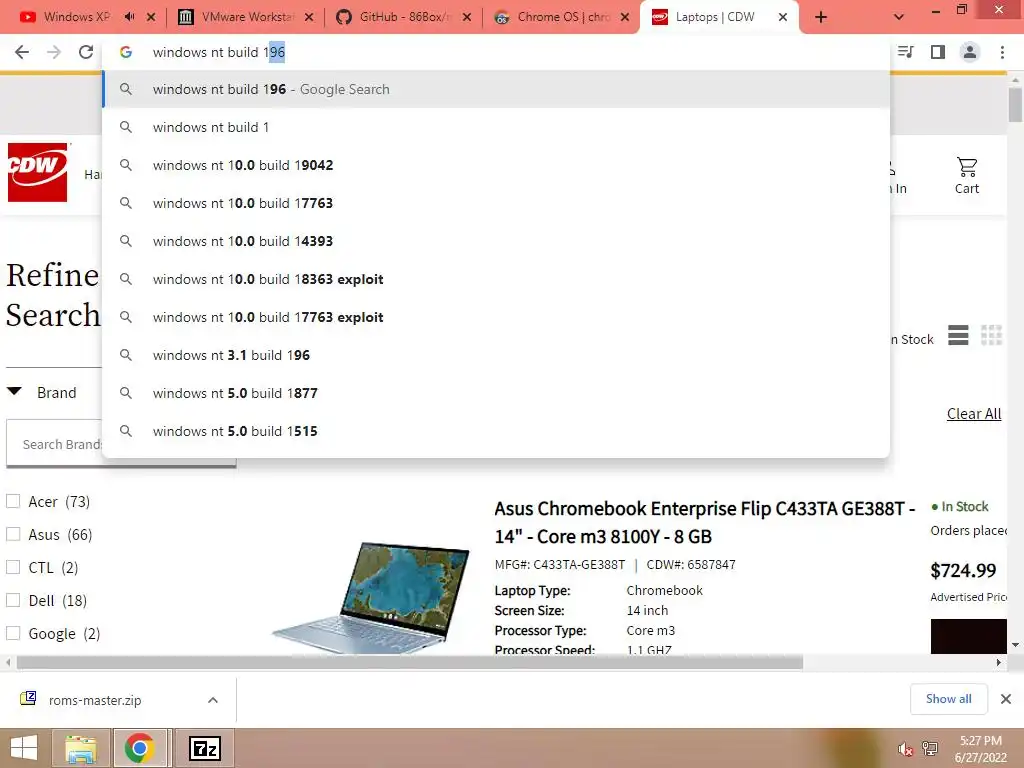Pick suggestion 'windows nt 5.0 build 1877'

(496, 392)
